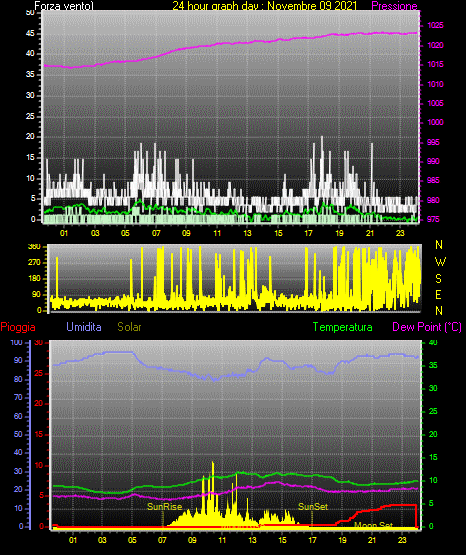Click the red 20 rain axis value

[39, 404]
